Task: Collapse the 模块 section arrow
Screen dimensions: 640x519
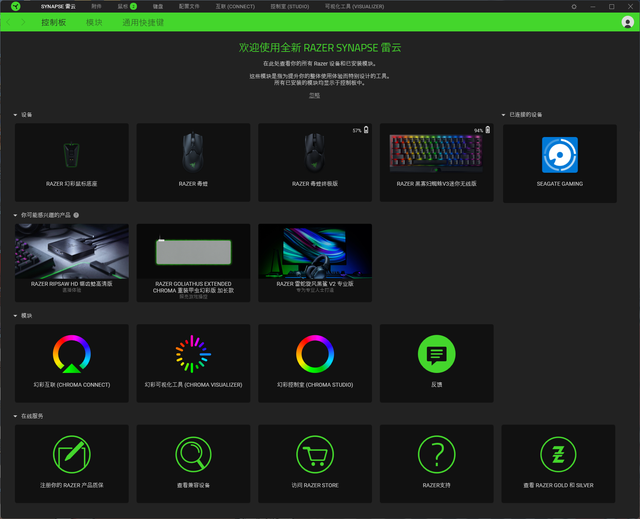Action: [15, 315]
